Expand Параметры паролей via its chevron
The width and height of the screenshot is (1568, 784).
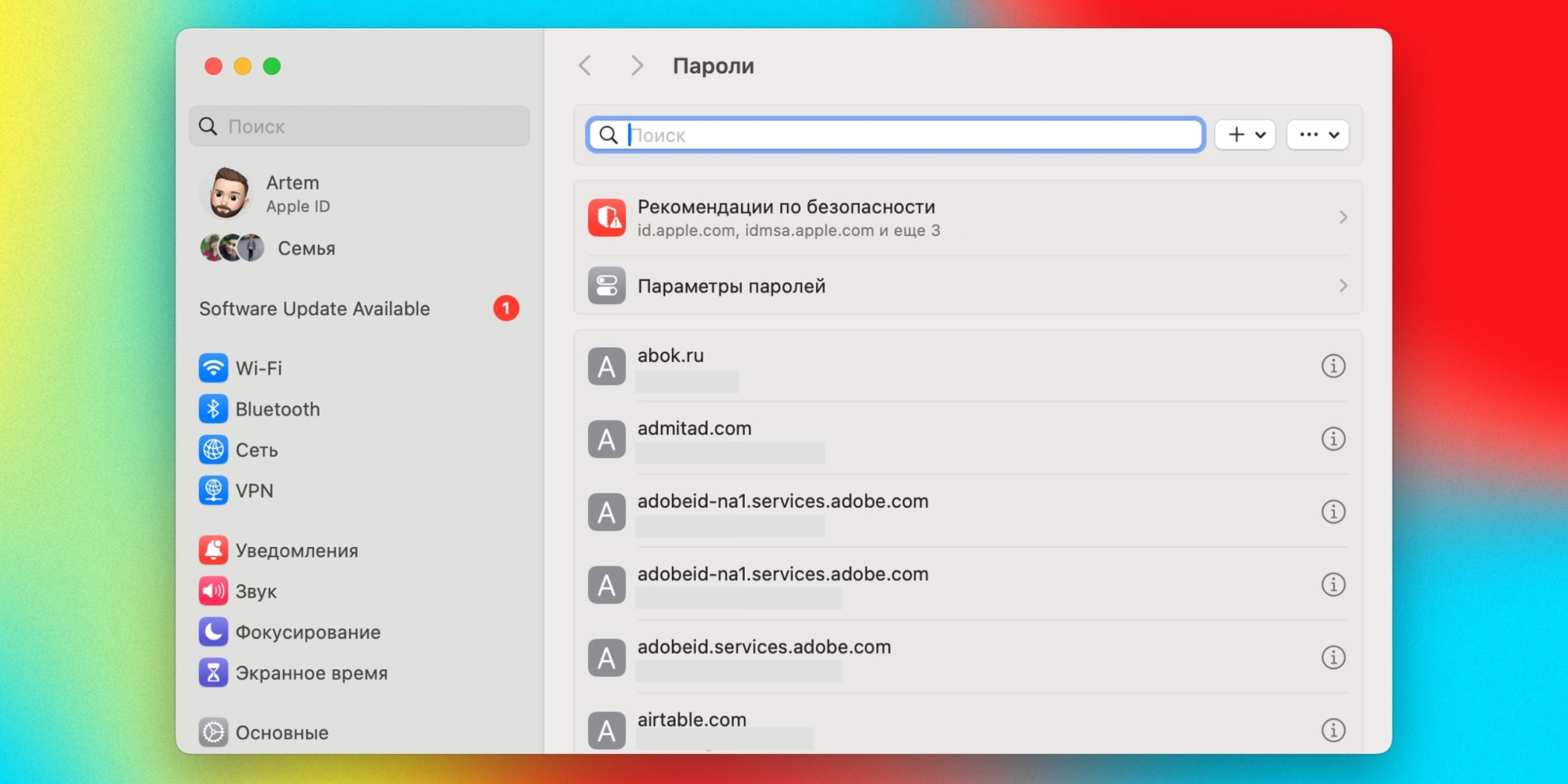click(x=1343, y=285)
